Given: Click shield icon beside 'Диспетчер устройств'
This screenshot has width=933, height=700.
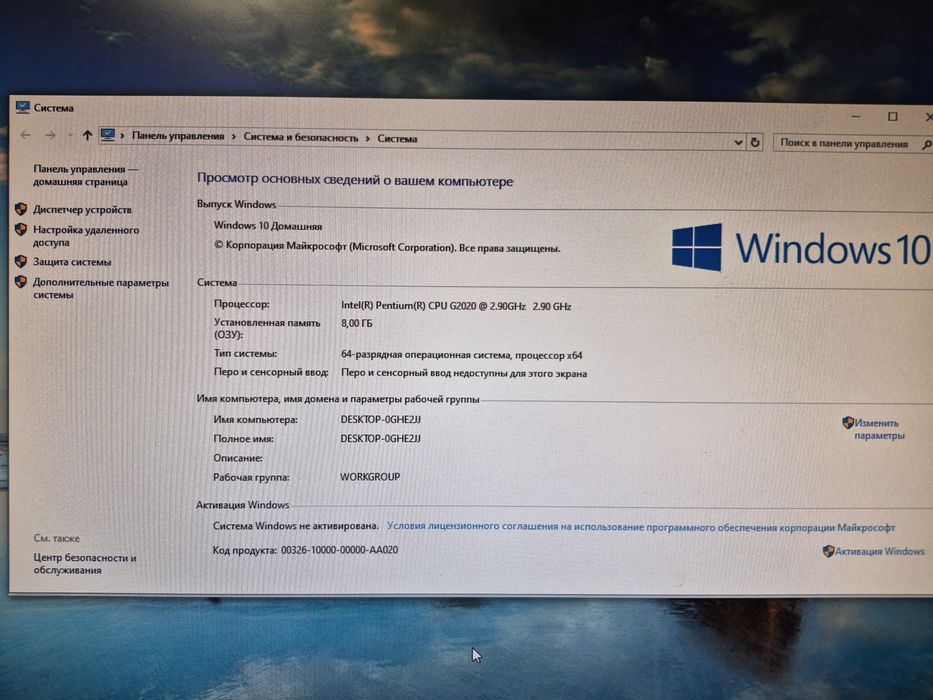Looking at the screenshot, I should click(21, 209).
